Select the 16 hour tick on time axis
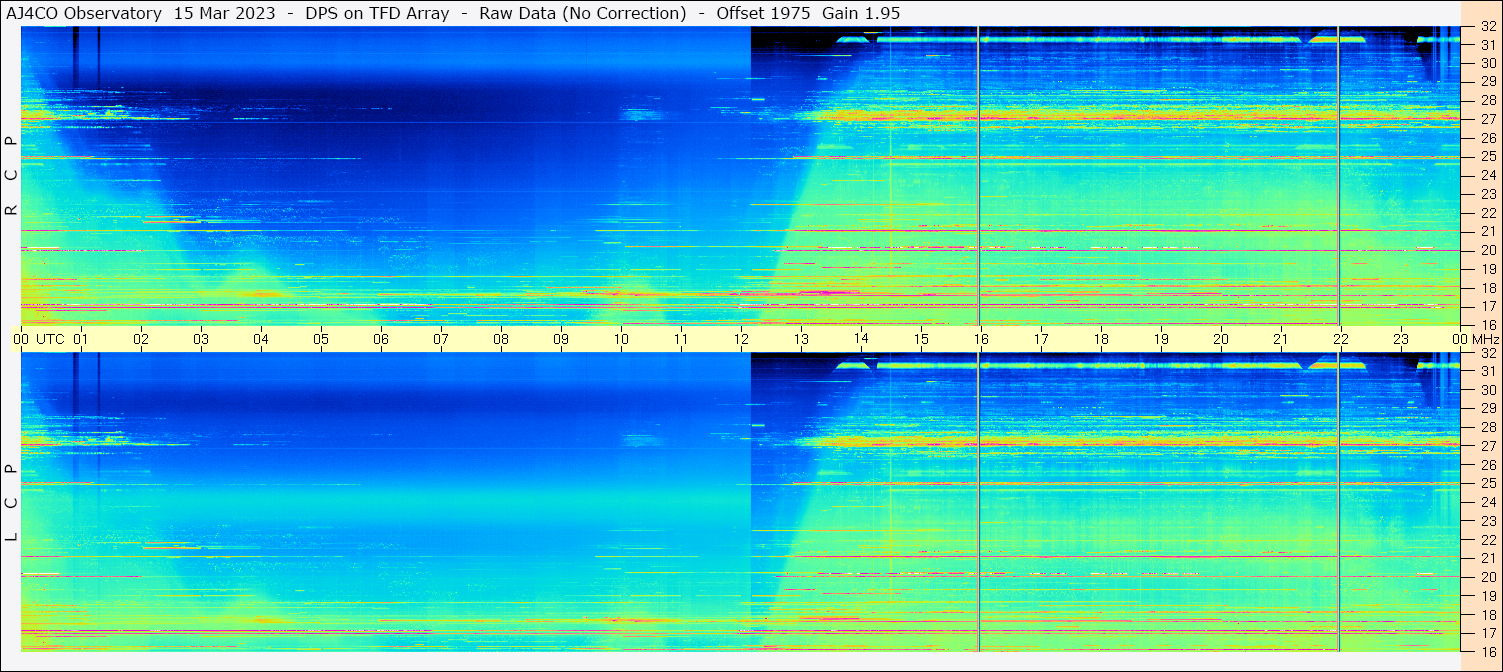 981,339
